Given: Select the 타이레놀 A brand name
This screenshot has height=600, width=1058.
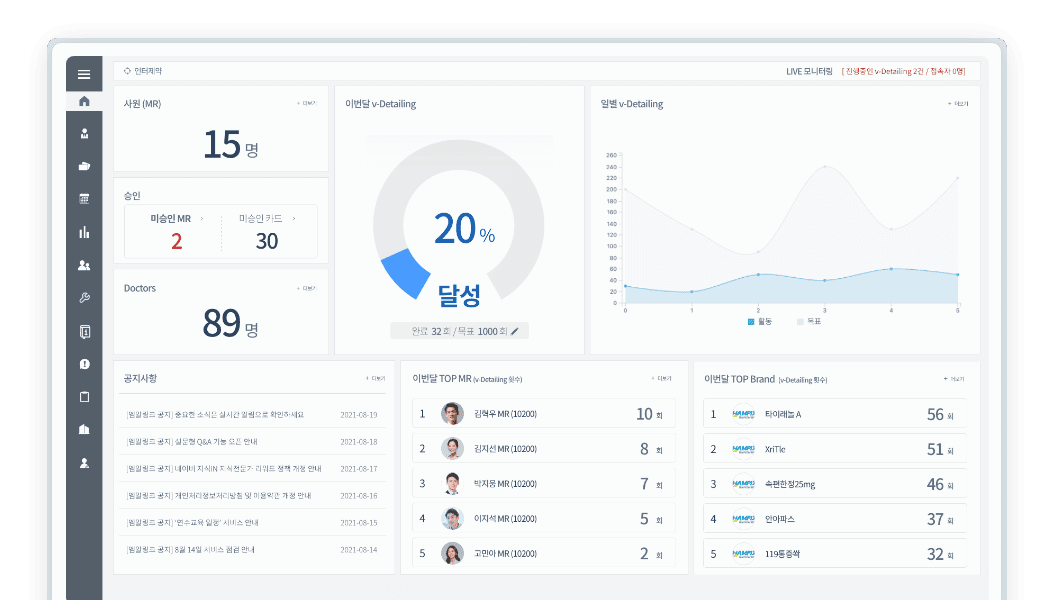Looking at the screenshot, I should (783, 414).
